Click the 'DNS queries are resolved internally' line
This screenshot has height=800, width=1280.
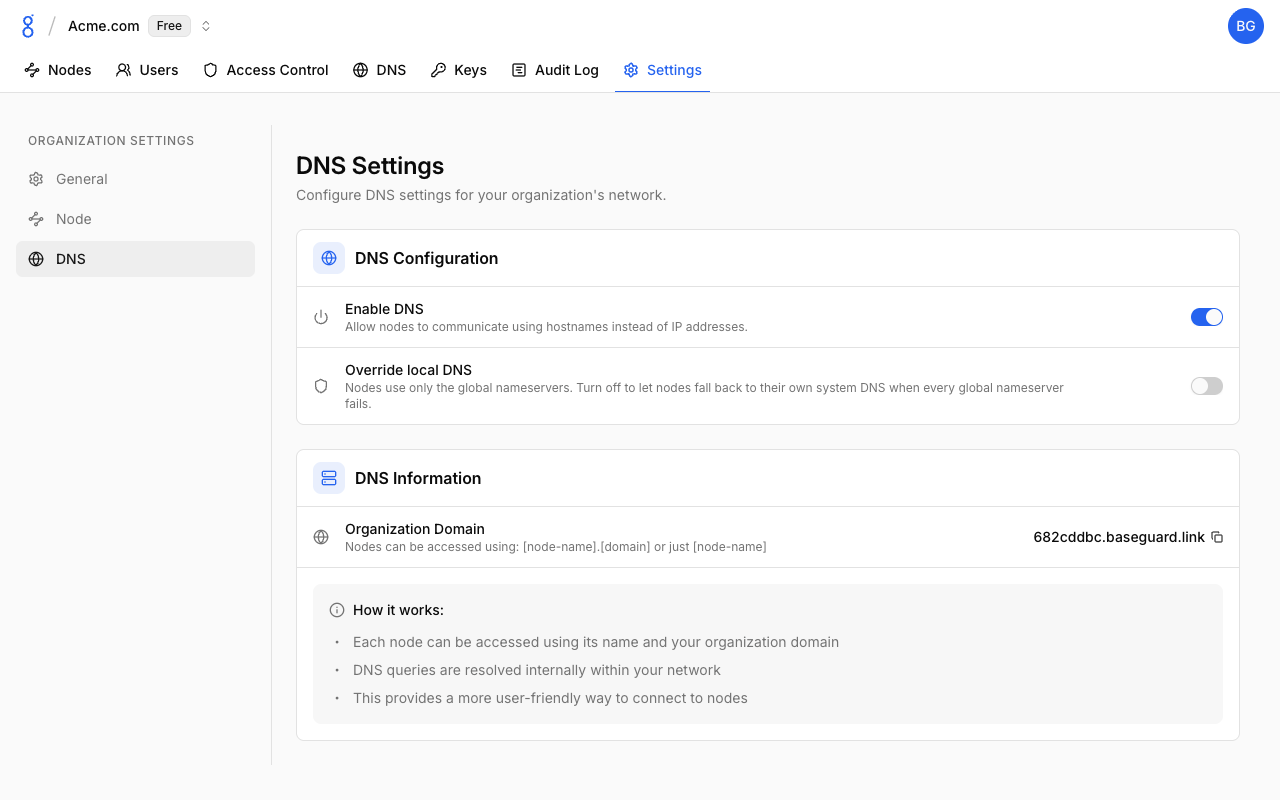tap(537, 670)
